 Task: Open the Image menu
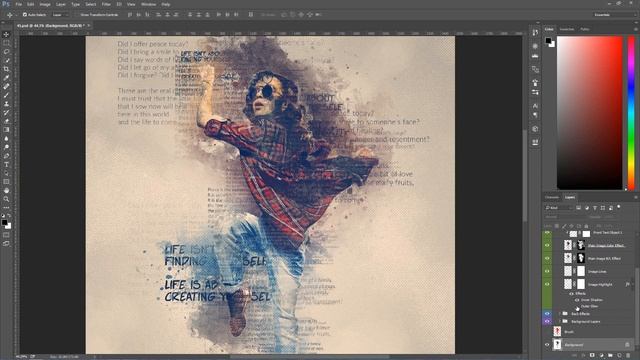45,4
